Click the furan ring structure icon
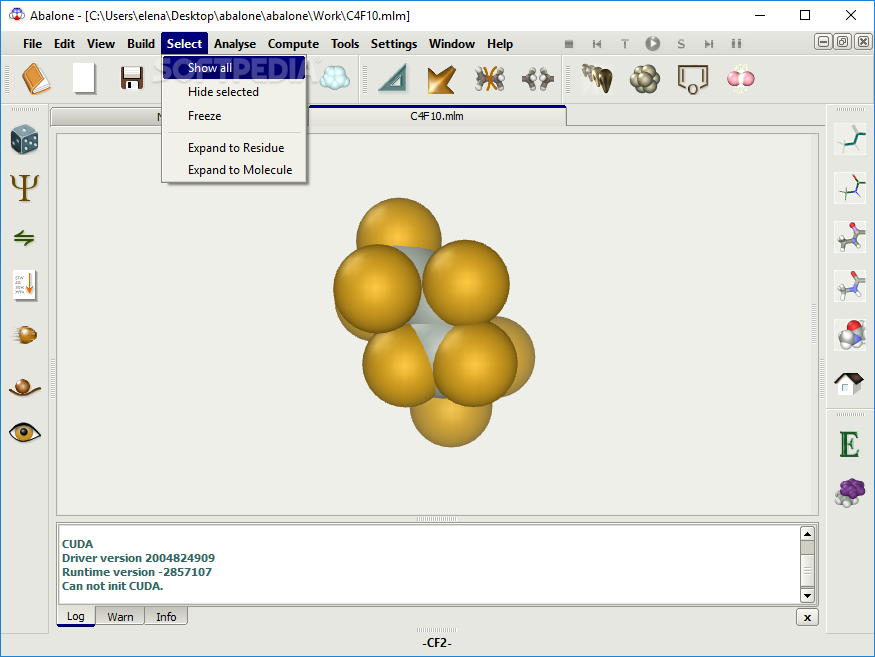Image resolution: width=875 pixels, height=657 pixels. 693,78
